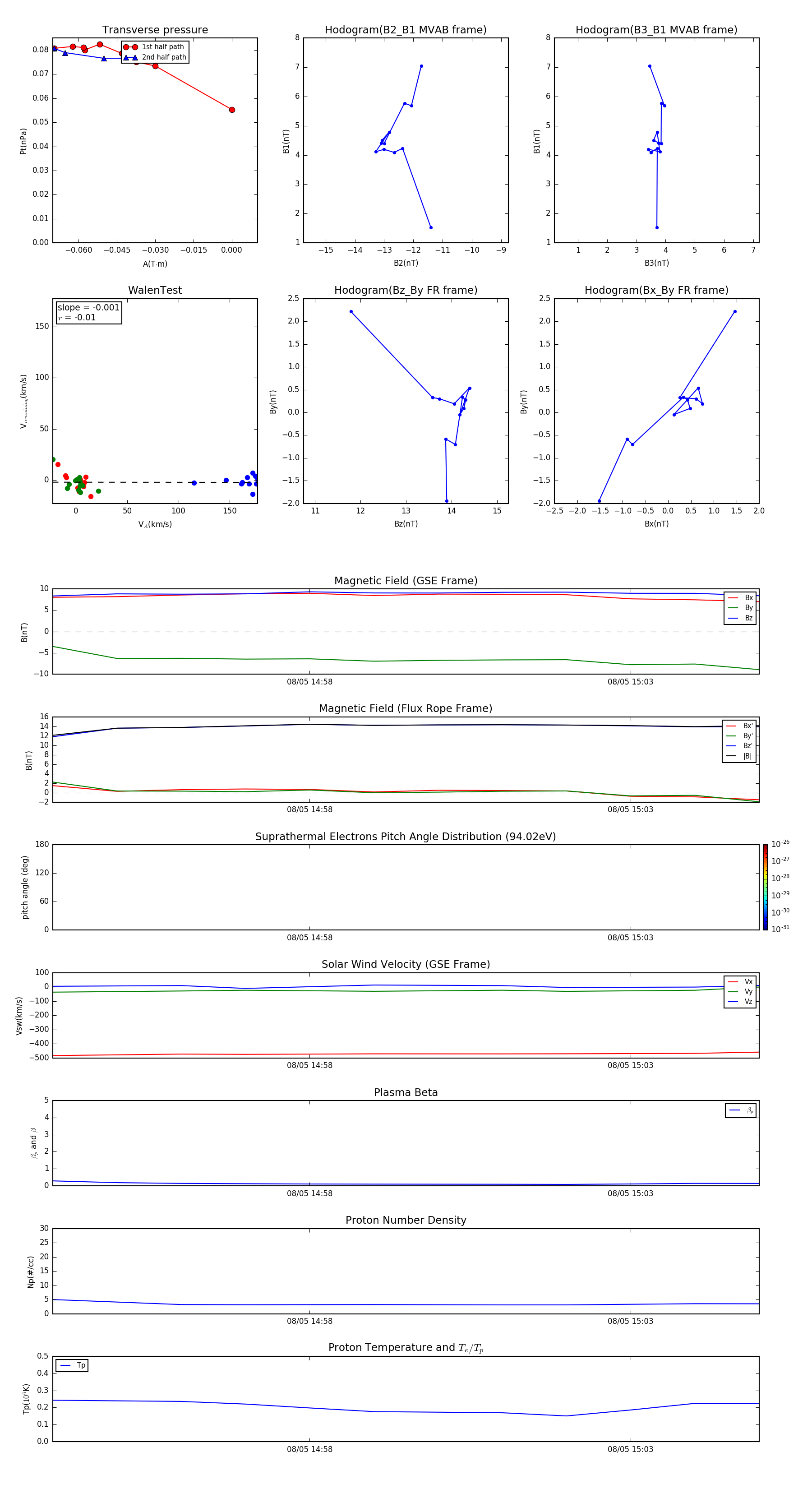This screenshot has height=1489, width=812.
Task: Click the Magnetic Field (Flux Rope Frame) title
Action: [x=406, y=709]
